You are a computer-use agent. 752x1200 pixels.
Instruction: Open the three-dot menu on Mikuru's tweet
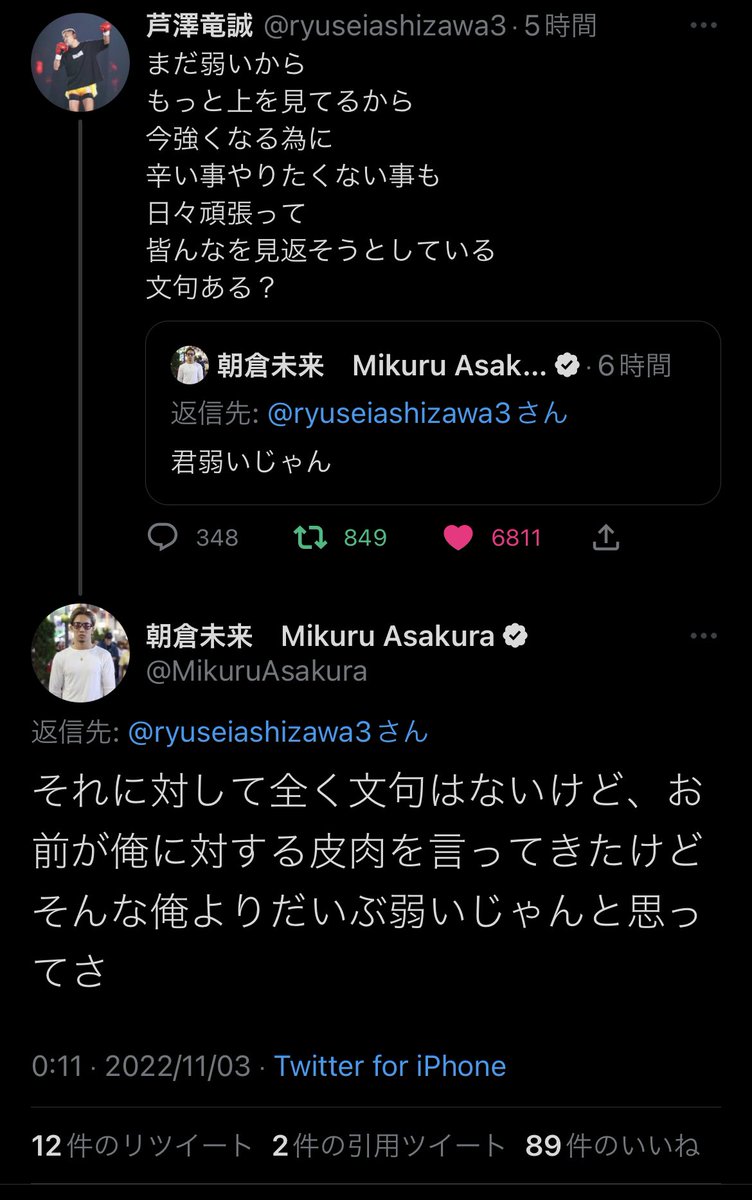point(703,636)
